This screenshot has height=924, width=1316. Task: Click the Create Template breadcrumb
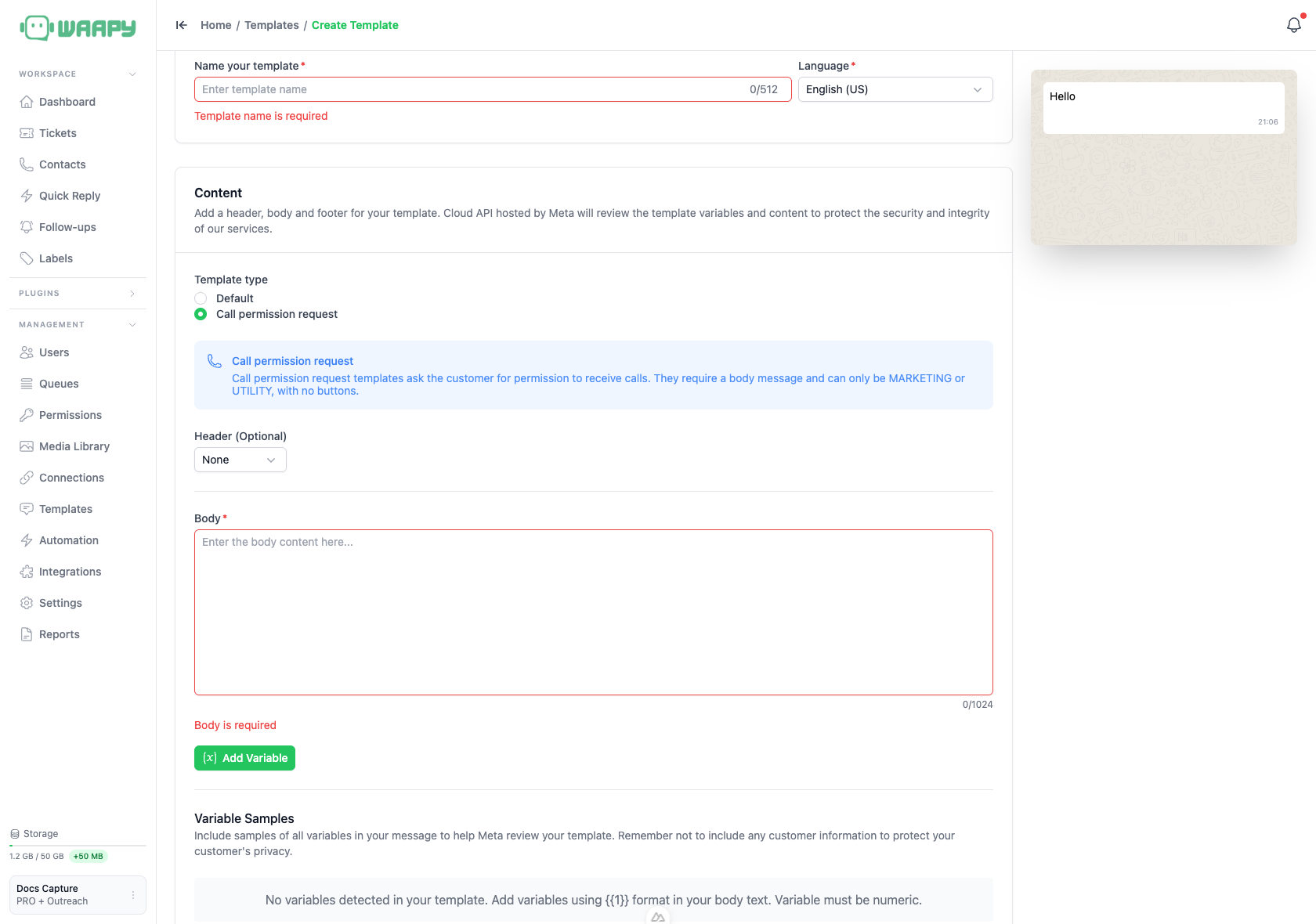pos(355,25)
